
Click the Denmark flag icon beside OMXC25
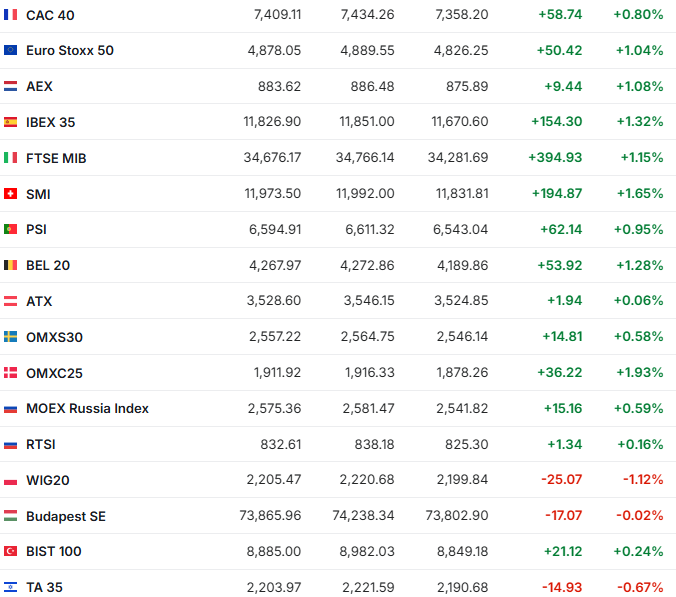[11, 372]
